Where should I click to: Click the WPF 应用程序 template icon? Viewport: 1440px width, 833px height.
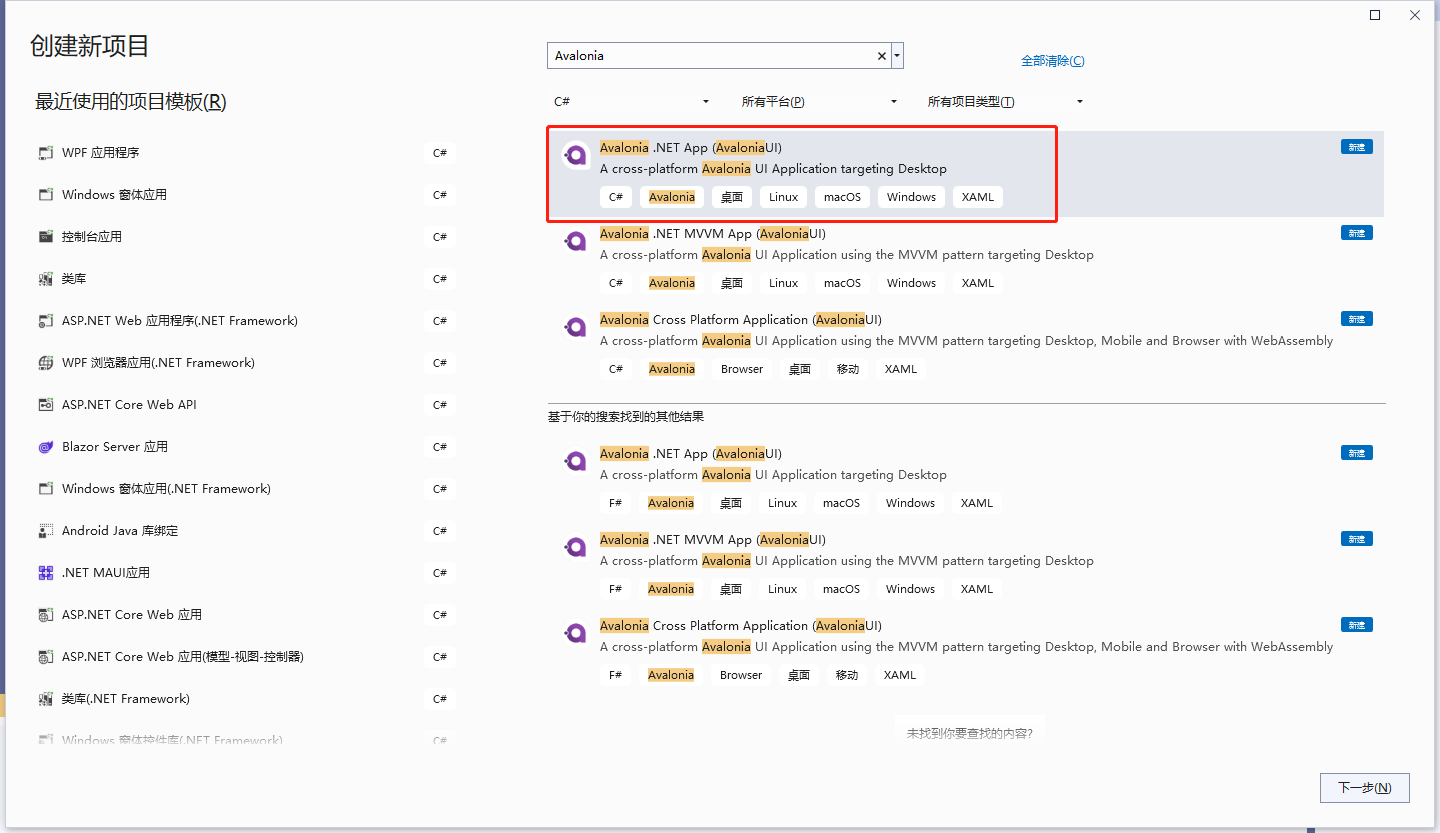tap(45, 153)
